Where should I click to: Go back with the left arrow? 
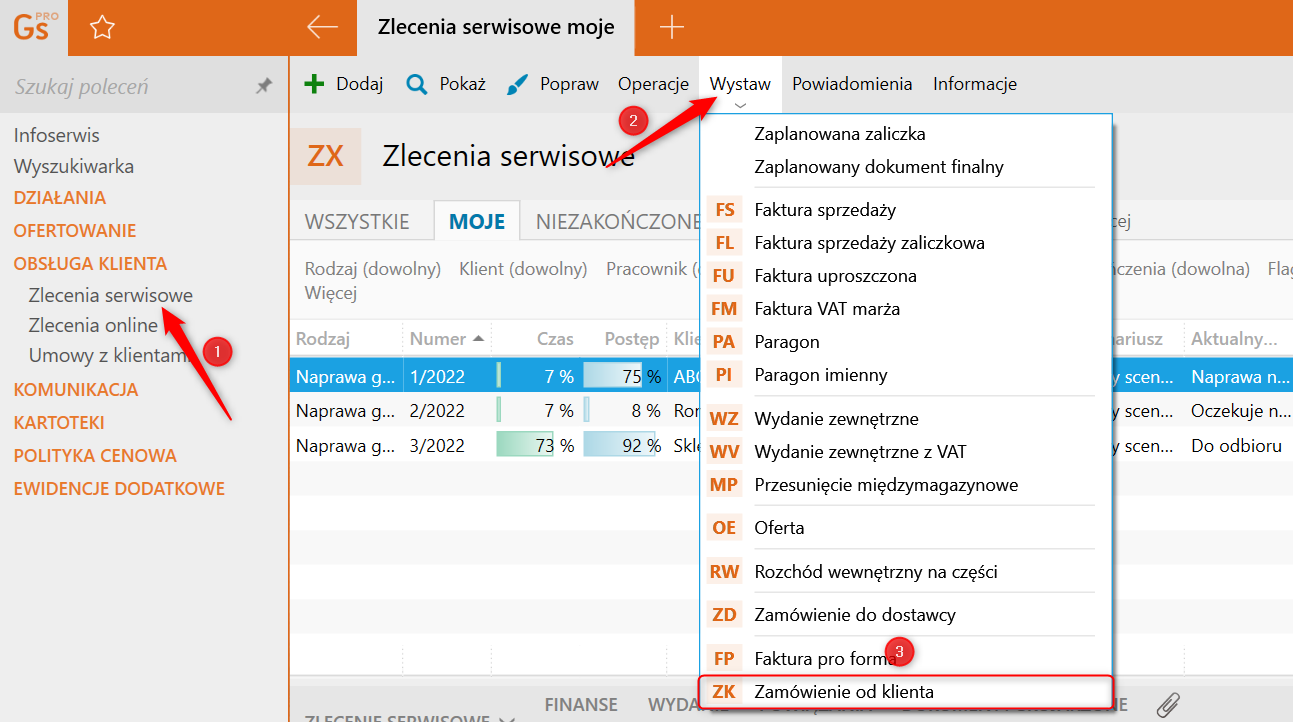[322, 27]
